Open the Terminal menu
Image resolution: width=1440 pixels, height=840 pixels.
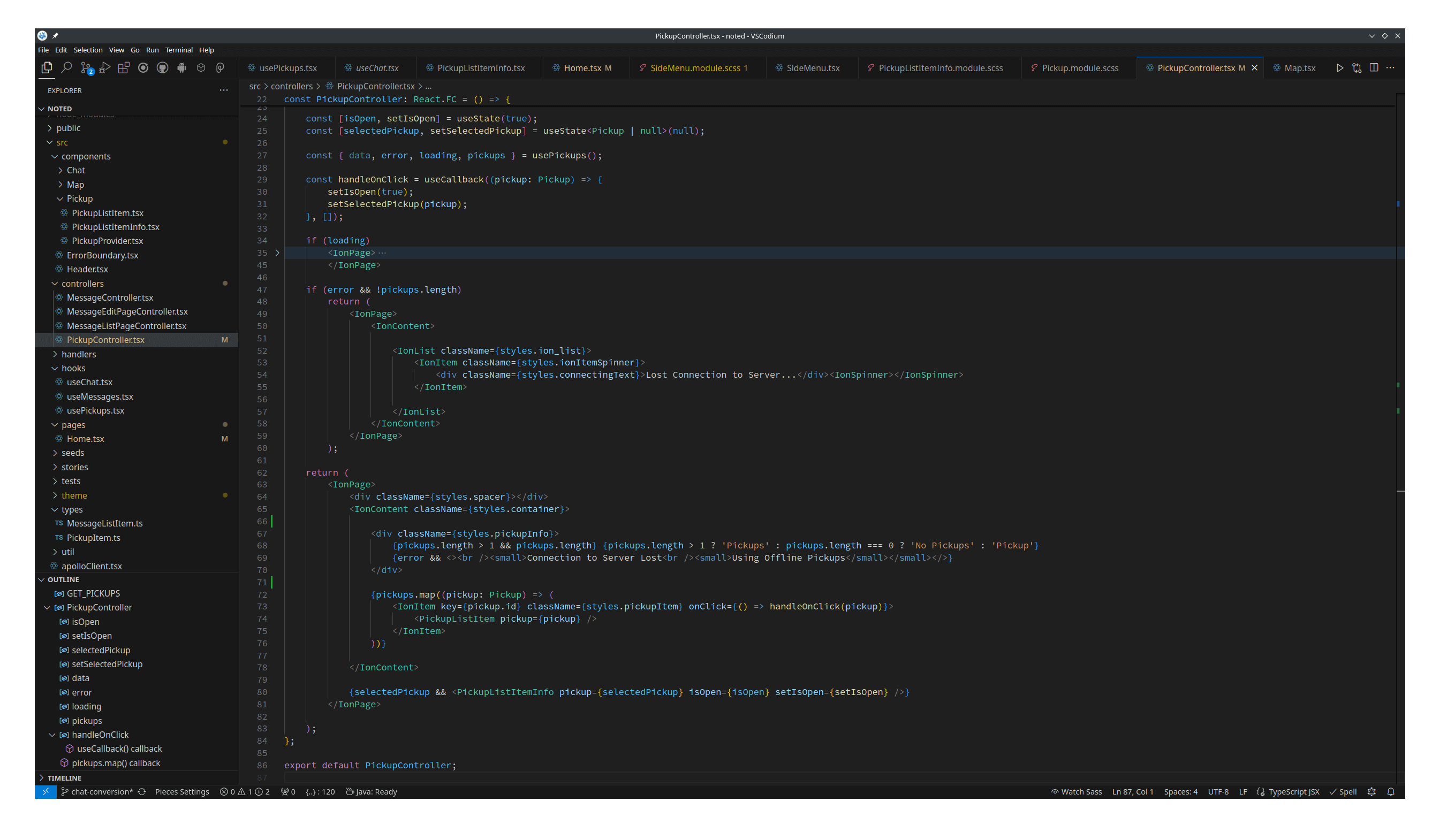[179, 50]
